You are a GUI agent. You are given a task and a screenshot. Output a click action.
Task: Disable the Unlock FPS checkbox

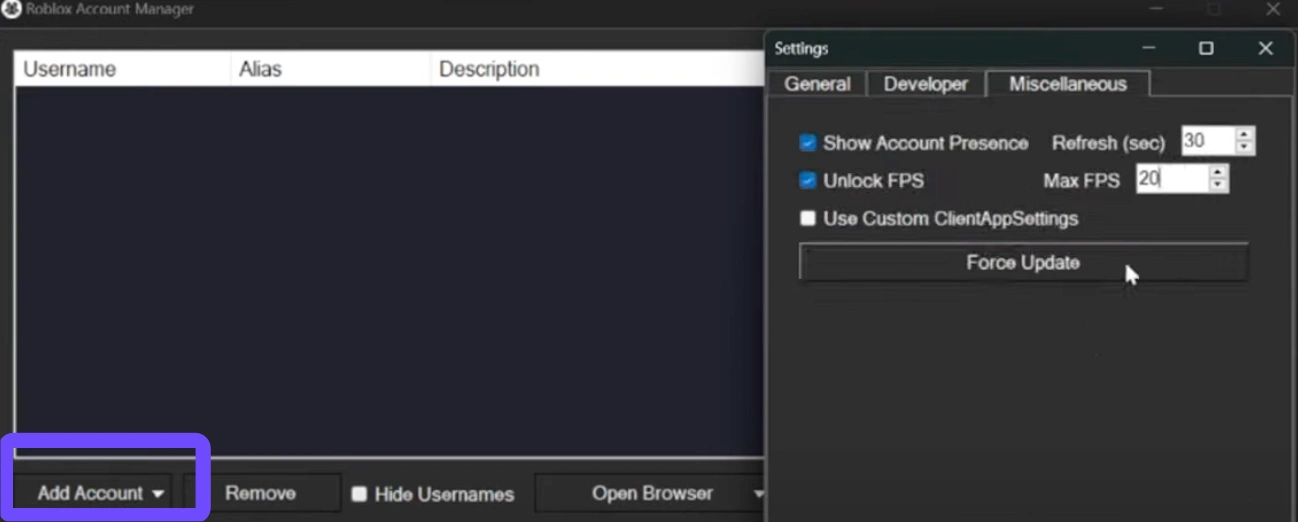click(808, 181)
